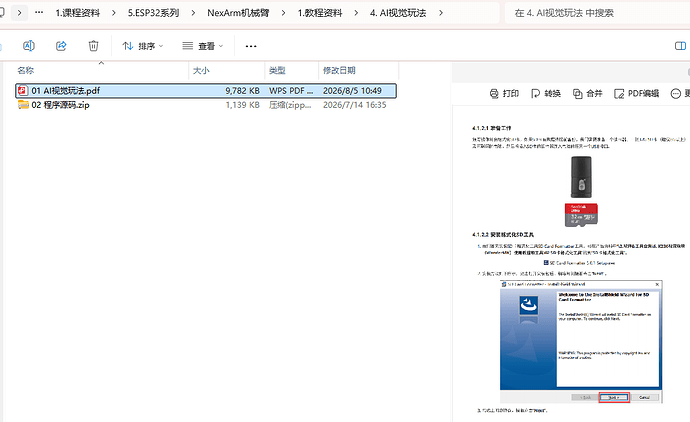Open the 查看 view dropdown
Screen dimensions: 690x422
point(203,46)
